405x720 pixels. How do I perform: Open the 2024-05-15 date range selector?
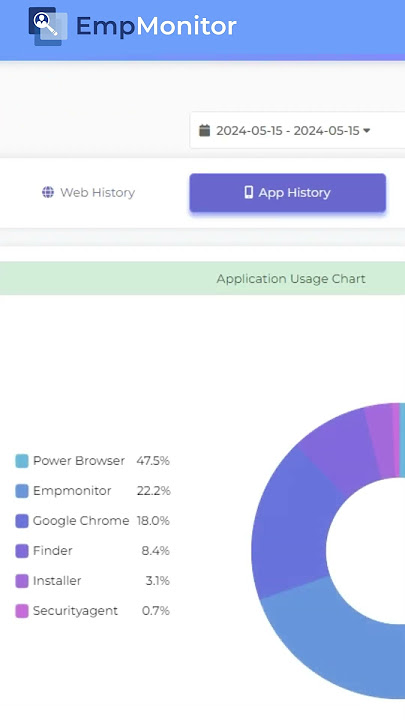tap(297, 130)
